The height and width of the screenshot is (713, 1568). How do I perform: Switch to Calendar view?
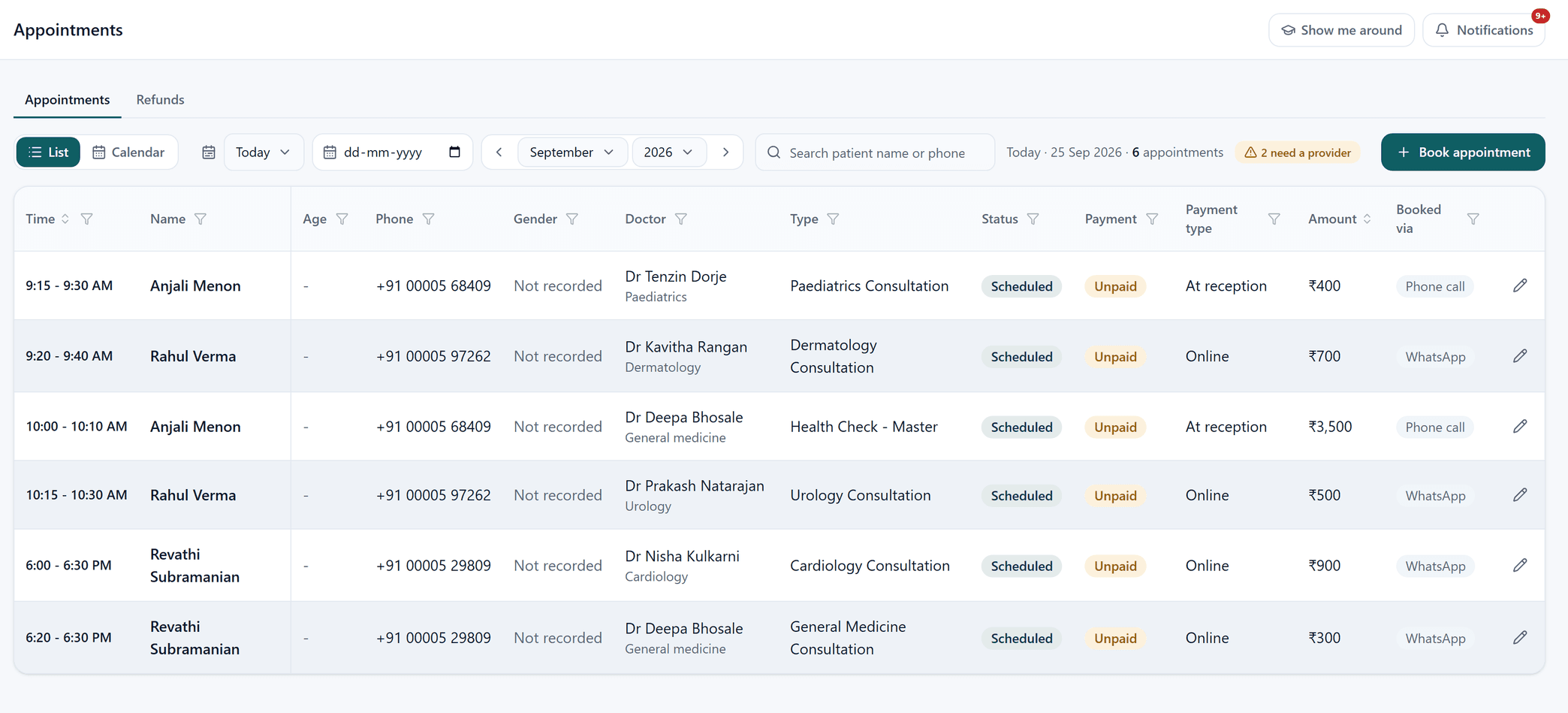(x=128, y=153)
